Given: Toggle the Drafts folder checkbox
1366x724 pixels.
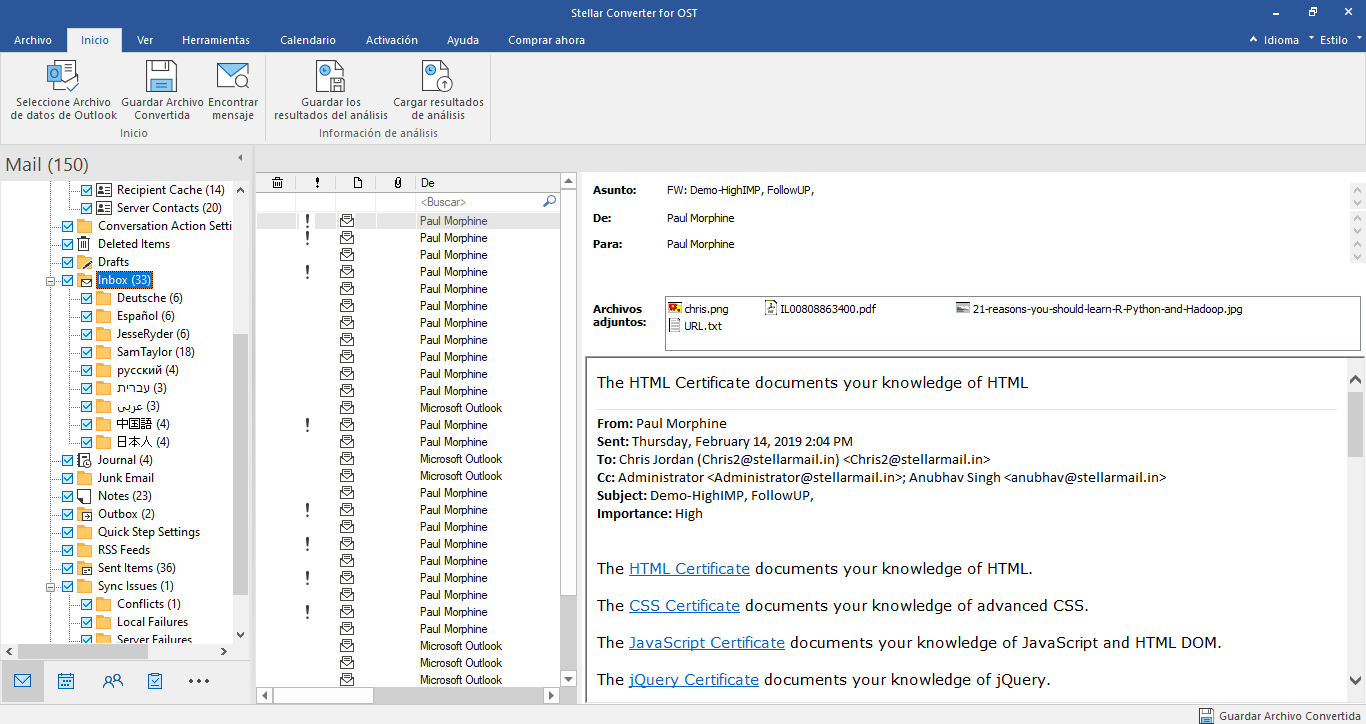Looking at the screenshot, I should 67,262.
